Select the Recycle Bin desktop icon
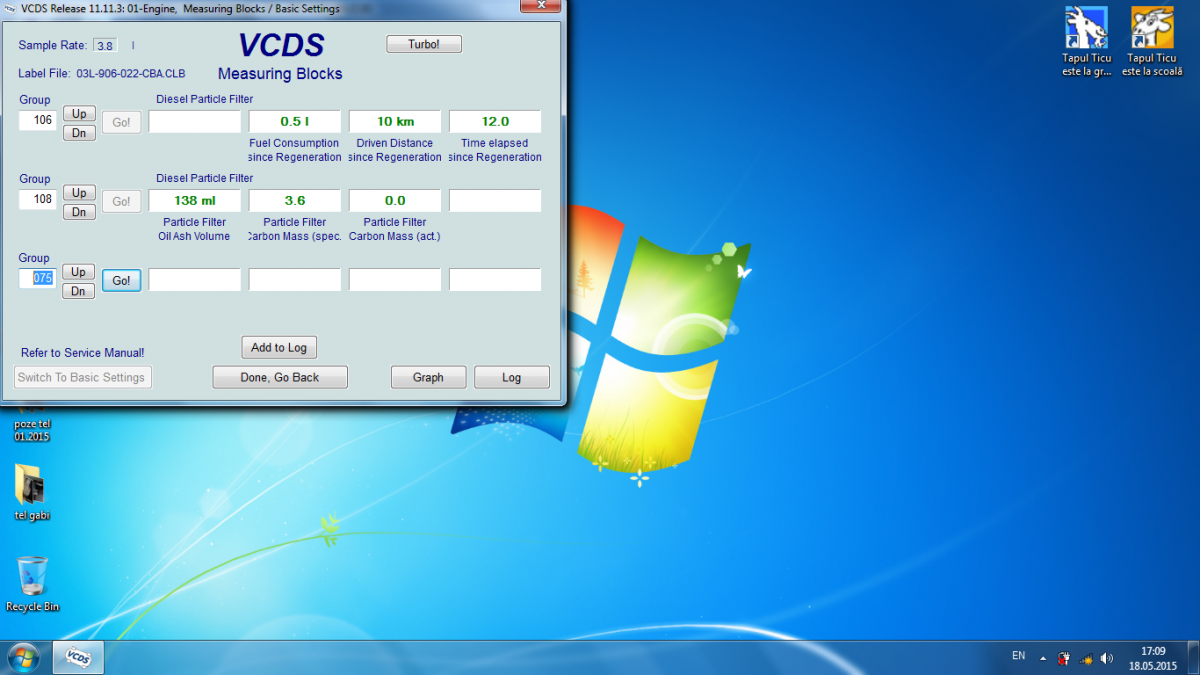The height and width of the screenshot is (675, 1200). click(x=32, y=584)
